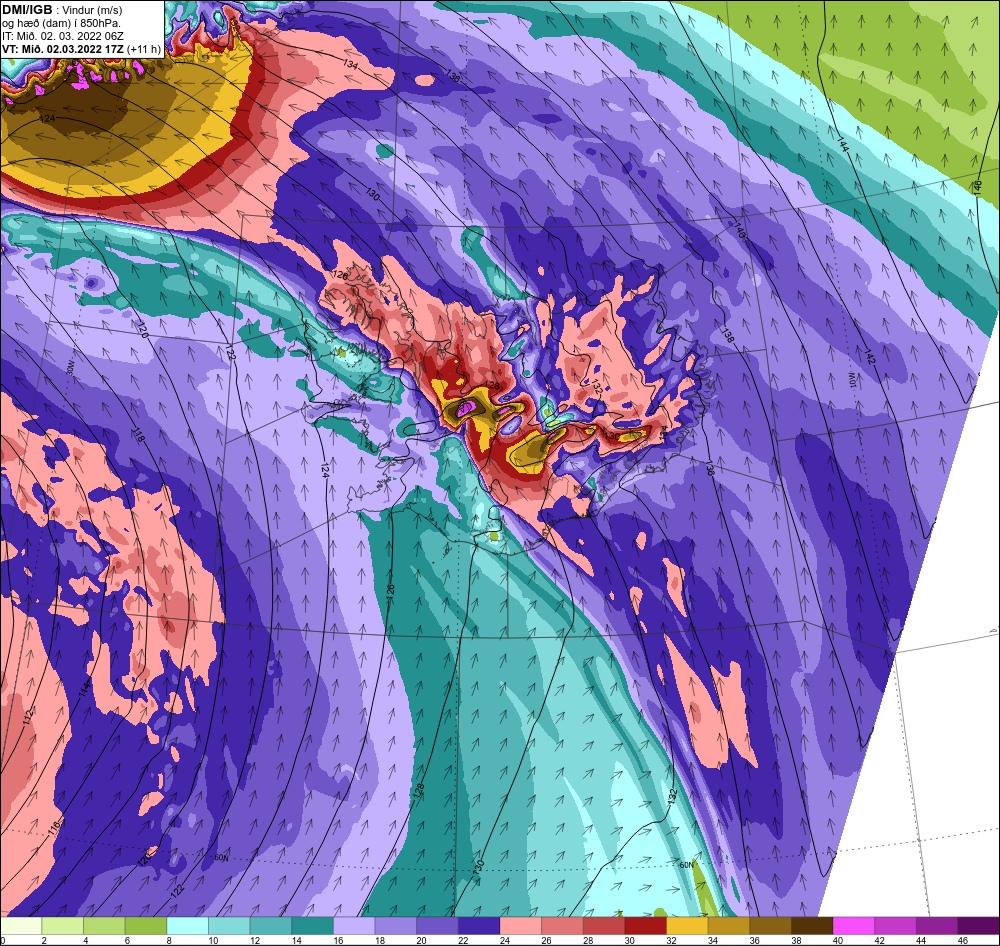Click the yellow 32–34 m/s legend swatch
Viewport: 1000px width, 946px height.
pyautogui.click(x=686, y=926)
